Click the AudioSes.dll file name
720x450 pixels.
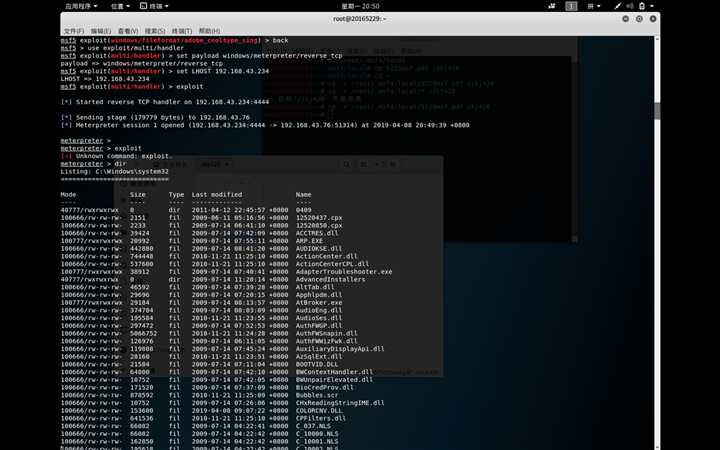[x=319, y=318]
